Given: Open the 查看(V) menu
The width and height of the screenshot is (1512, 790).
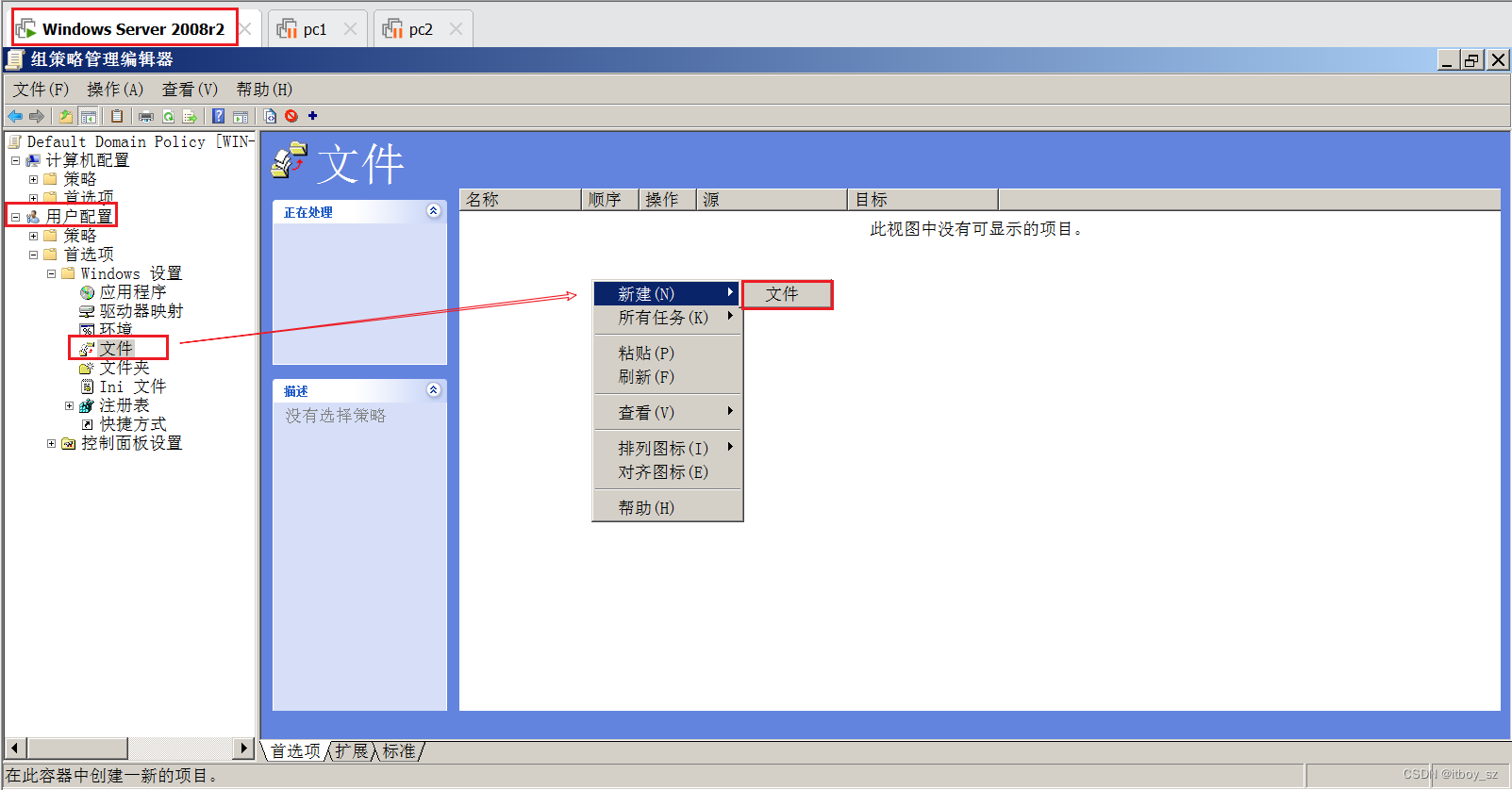Looking at the screenshot, I should pos(190,89).
